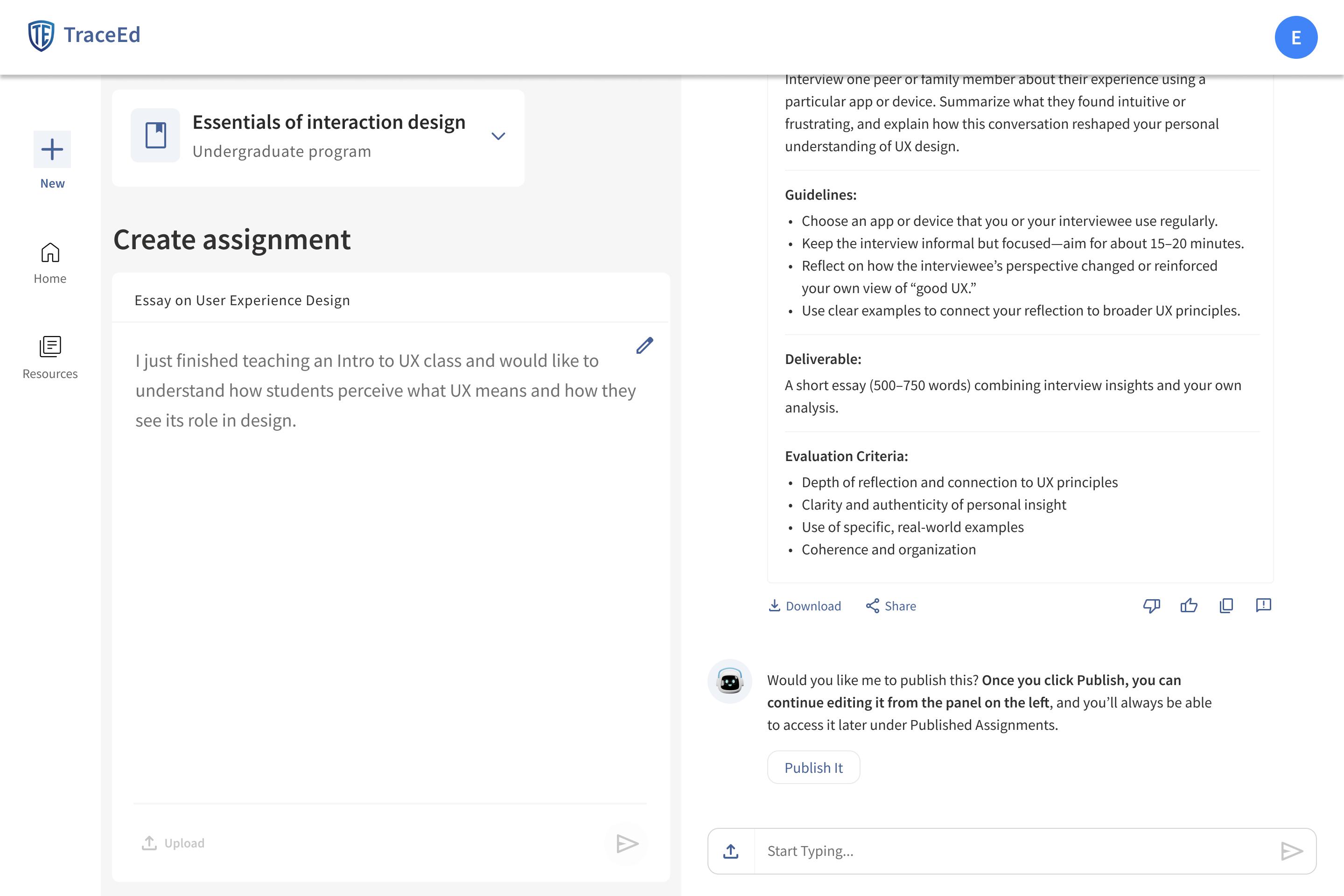Viewport: 1344px width, 896px height.
Task: Open the course card book icon
Action: [x=155, y=135]
